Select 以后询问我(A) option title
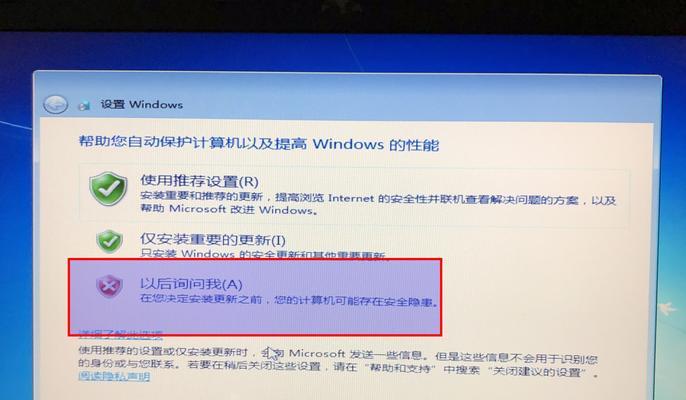The height and width of the screenshot is (400, 686). [x=191, y=284]
